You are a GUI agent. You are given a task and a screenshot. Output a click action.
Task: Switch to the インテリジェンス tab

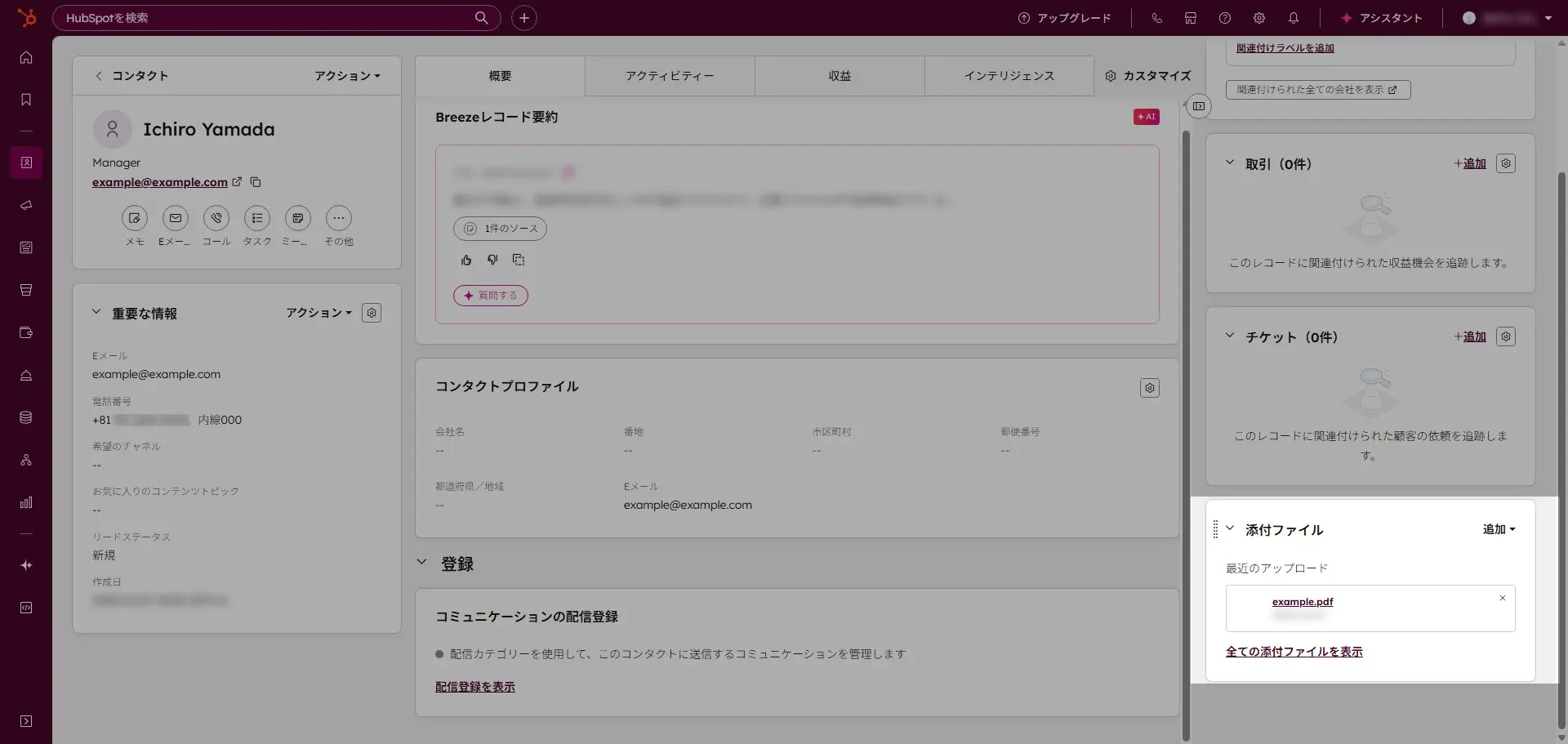coord(1009,75)
